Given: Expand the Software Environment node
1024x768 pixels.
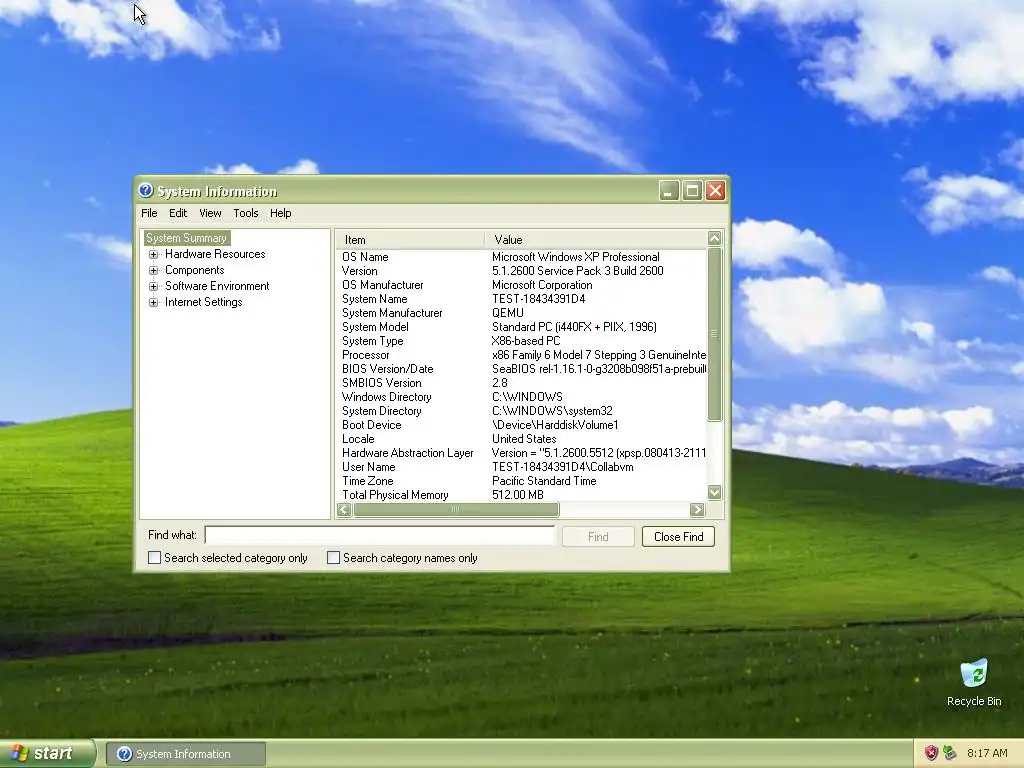Looking at the screenshot, I should pyautogui.click(x=153, y=286).
